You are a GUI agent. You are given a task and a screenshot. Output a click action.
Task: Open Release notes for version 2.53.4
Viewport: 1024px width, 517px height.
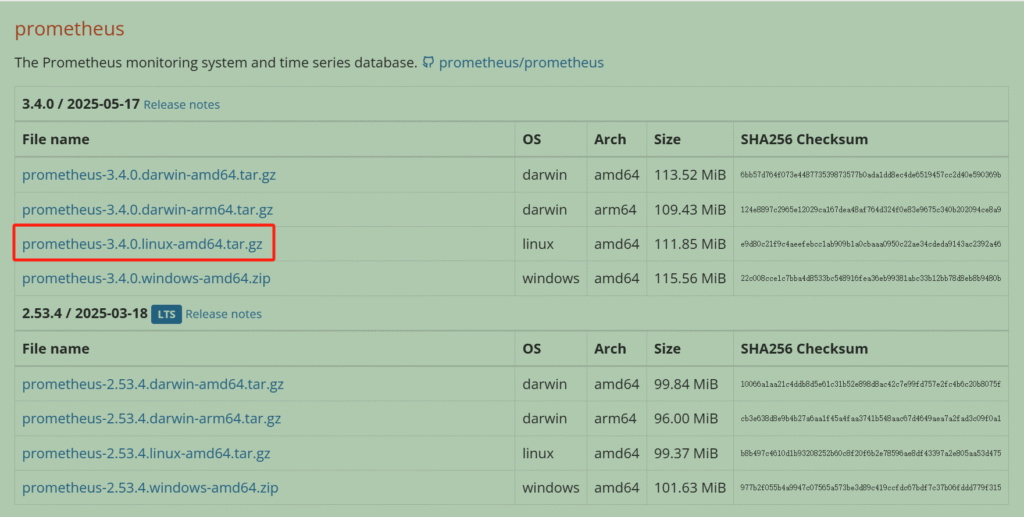[223, 314]
